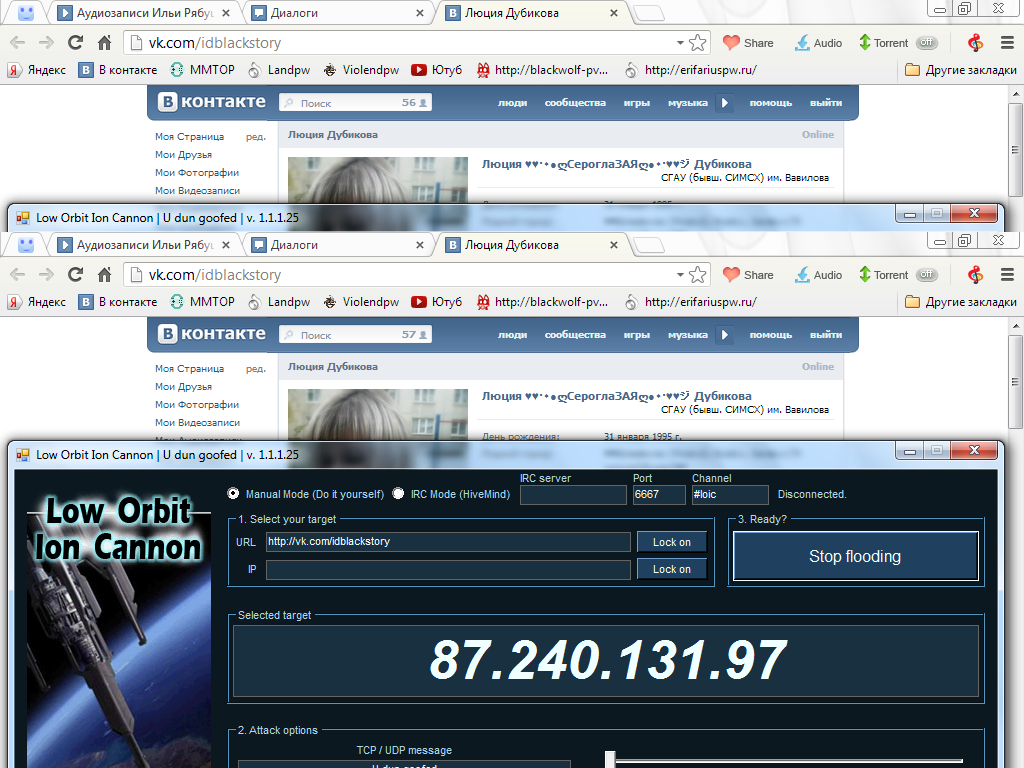Click ВКонтакте logo in lower Chrome window
This screenshot has height=768, width=1024.
(212, 334)
